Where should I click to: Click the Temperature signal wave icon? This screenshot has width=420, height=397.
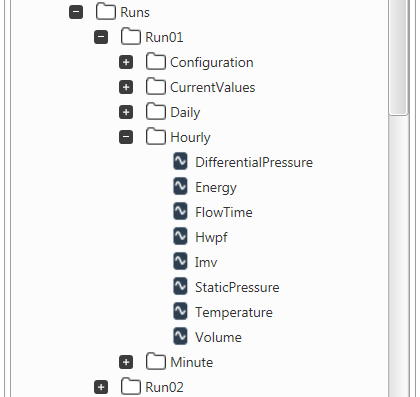click(x=180, y=311)
